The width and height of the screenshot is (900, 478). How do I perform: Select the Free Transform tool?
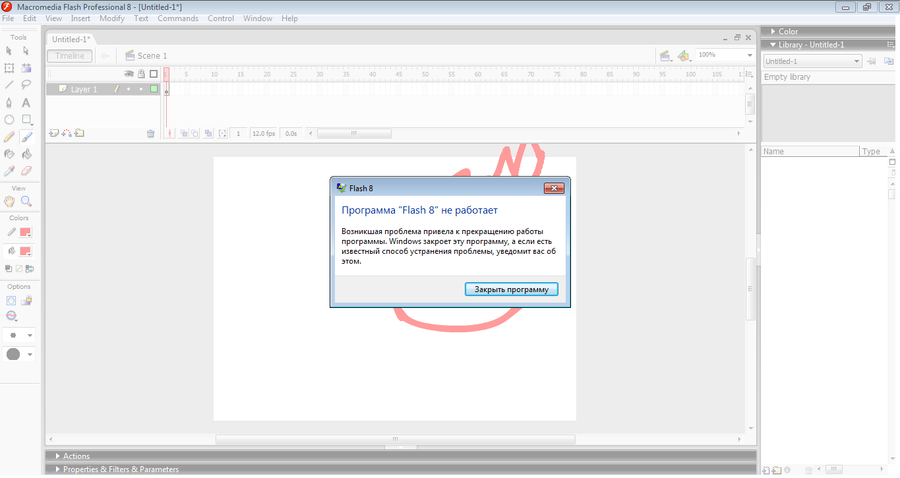point(9,68)
